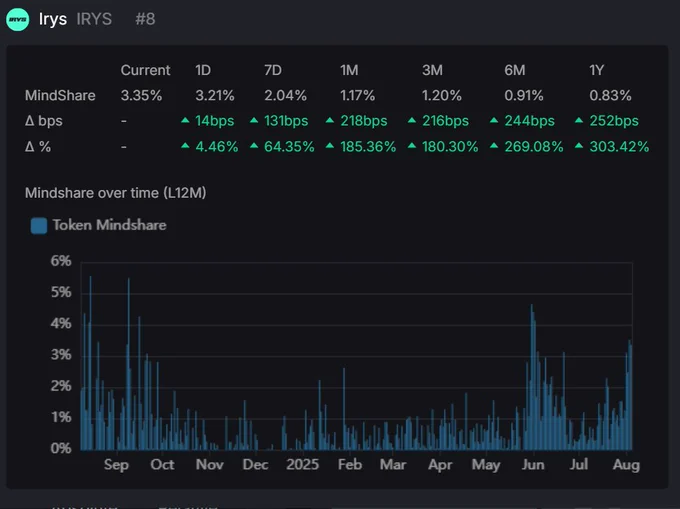
Task: Click the up arrow beside 218bps
Action: tap(330, 120)
